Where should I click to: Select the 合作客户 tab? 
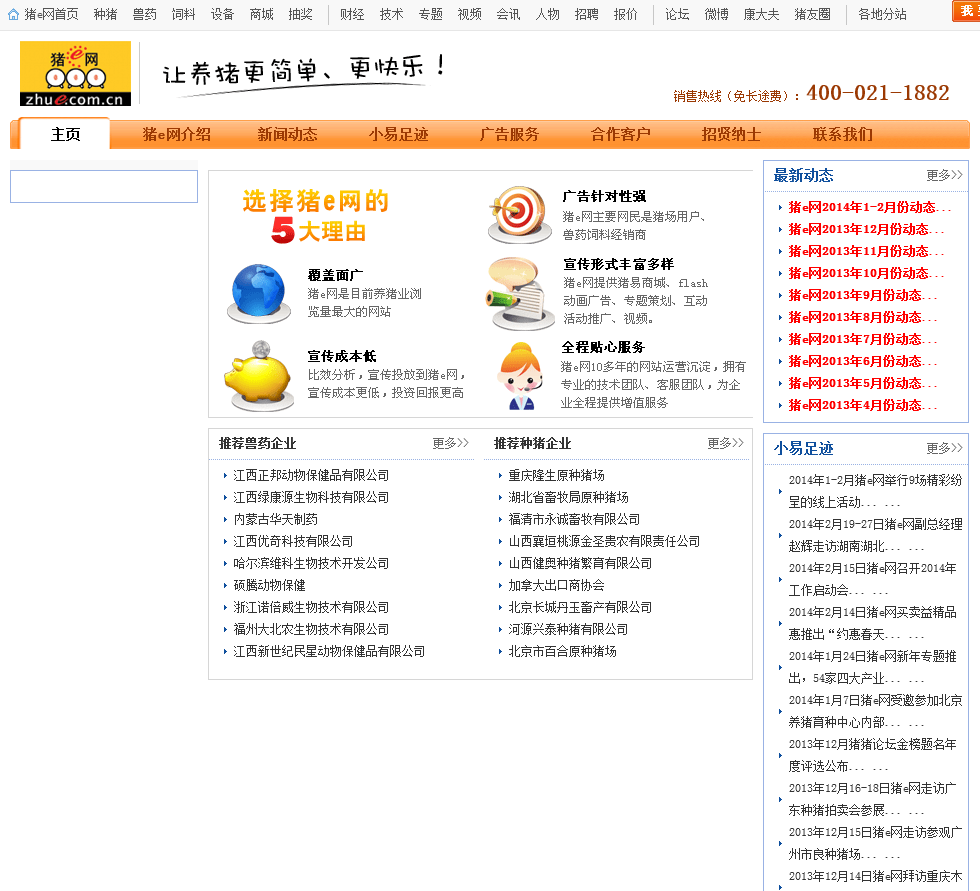[621, 134]
